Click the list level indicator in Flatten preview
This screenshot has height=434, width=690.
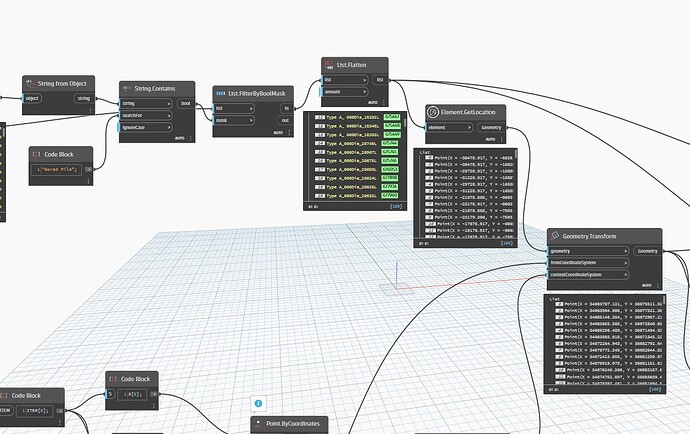[312, 206]
